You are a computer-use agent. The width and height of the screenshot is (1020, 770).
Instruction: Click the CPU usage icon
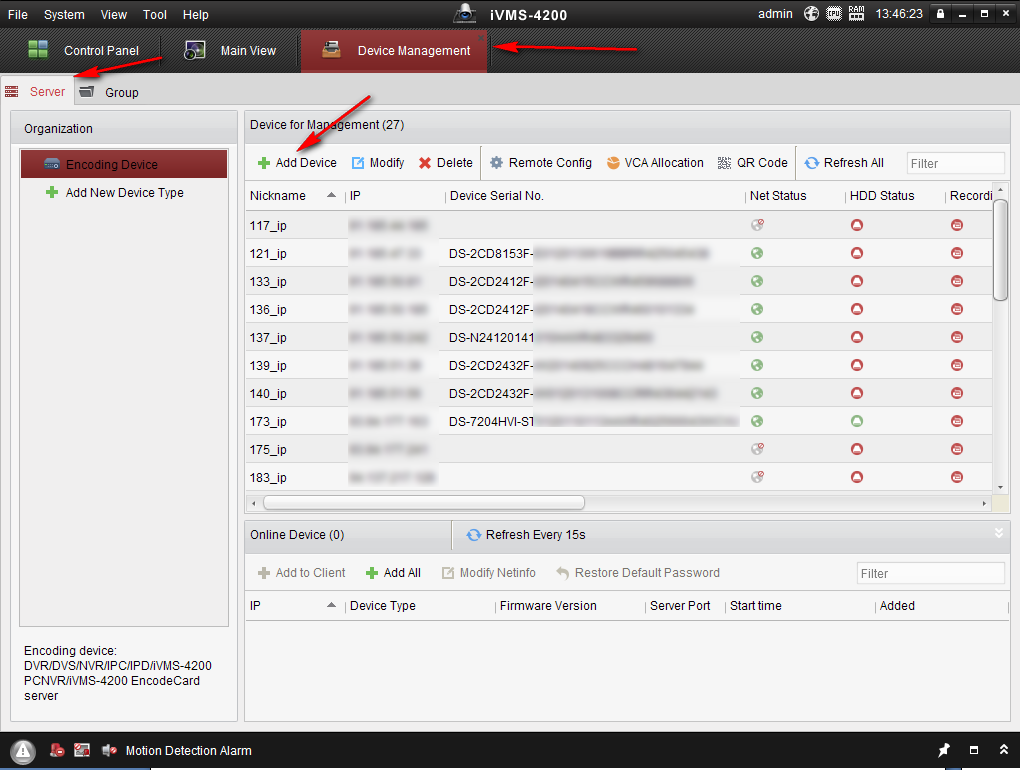833,14
